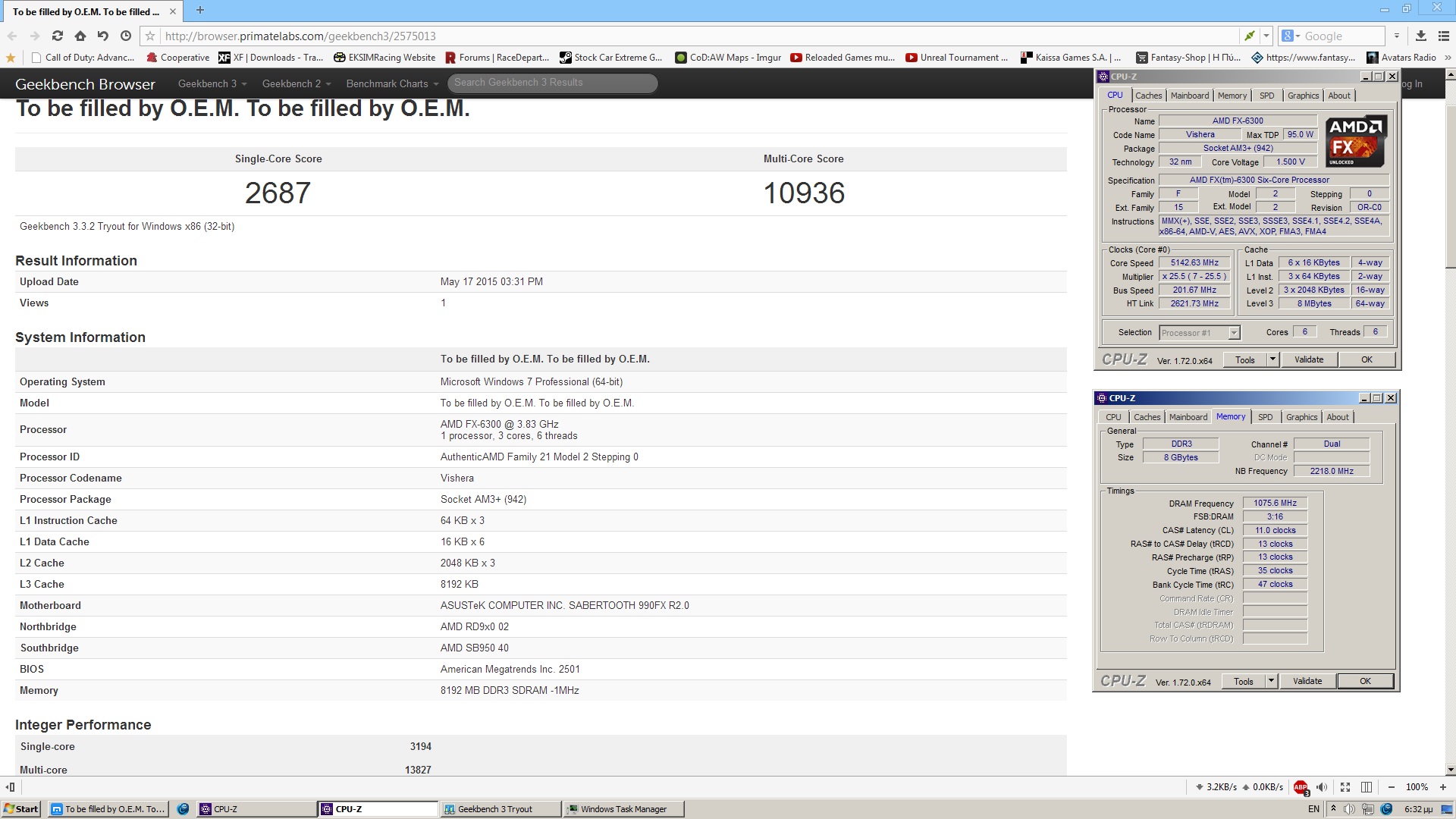Screen dimensions: 1456x819
Task: Open the Start menu
Action: coord(21,809)
